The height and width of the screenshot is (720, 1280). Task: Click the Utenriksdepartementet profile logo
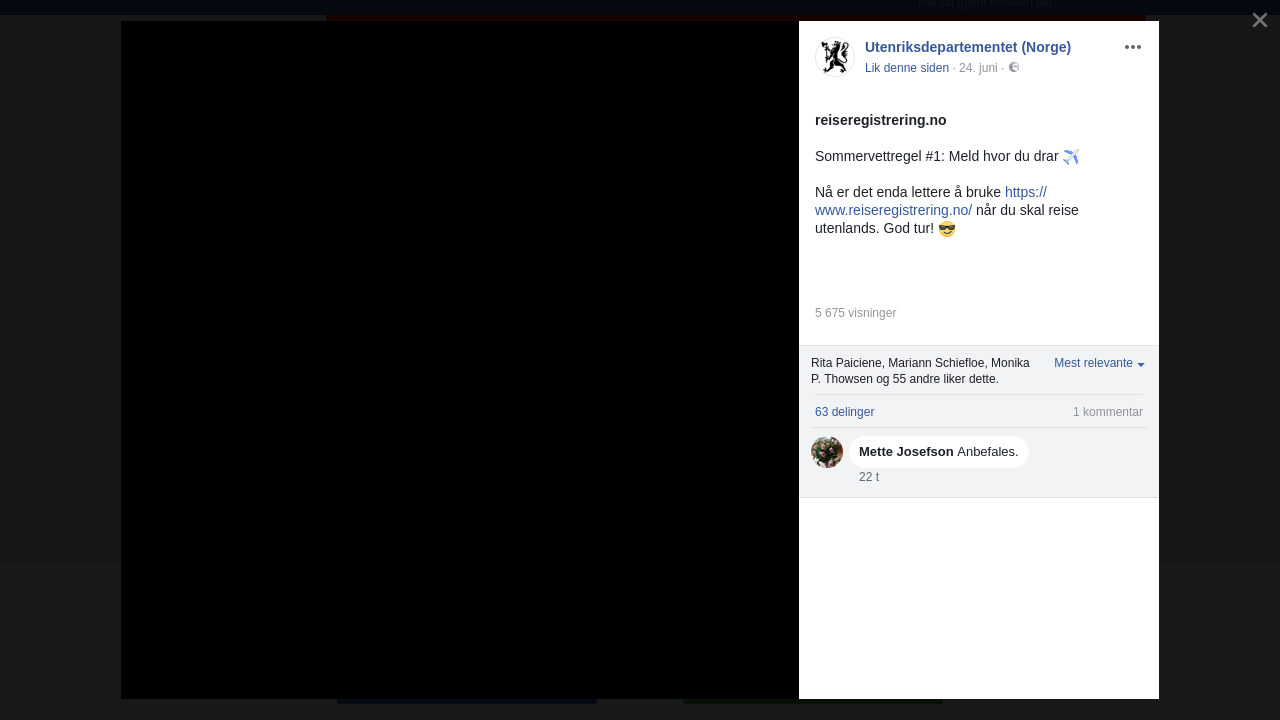(x=834, y=57)
